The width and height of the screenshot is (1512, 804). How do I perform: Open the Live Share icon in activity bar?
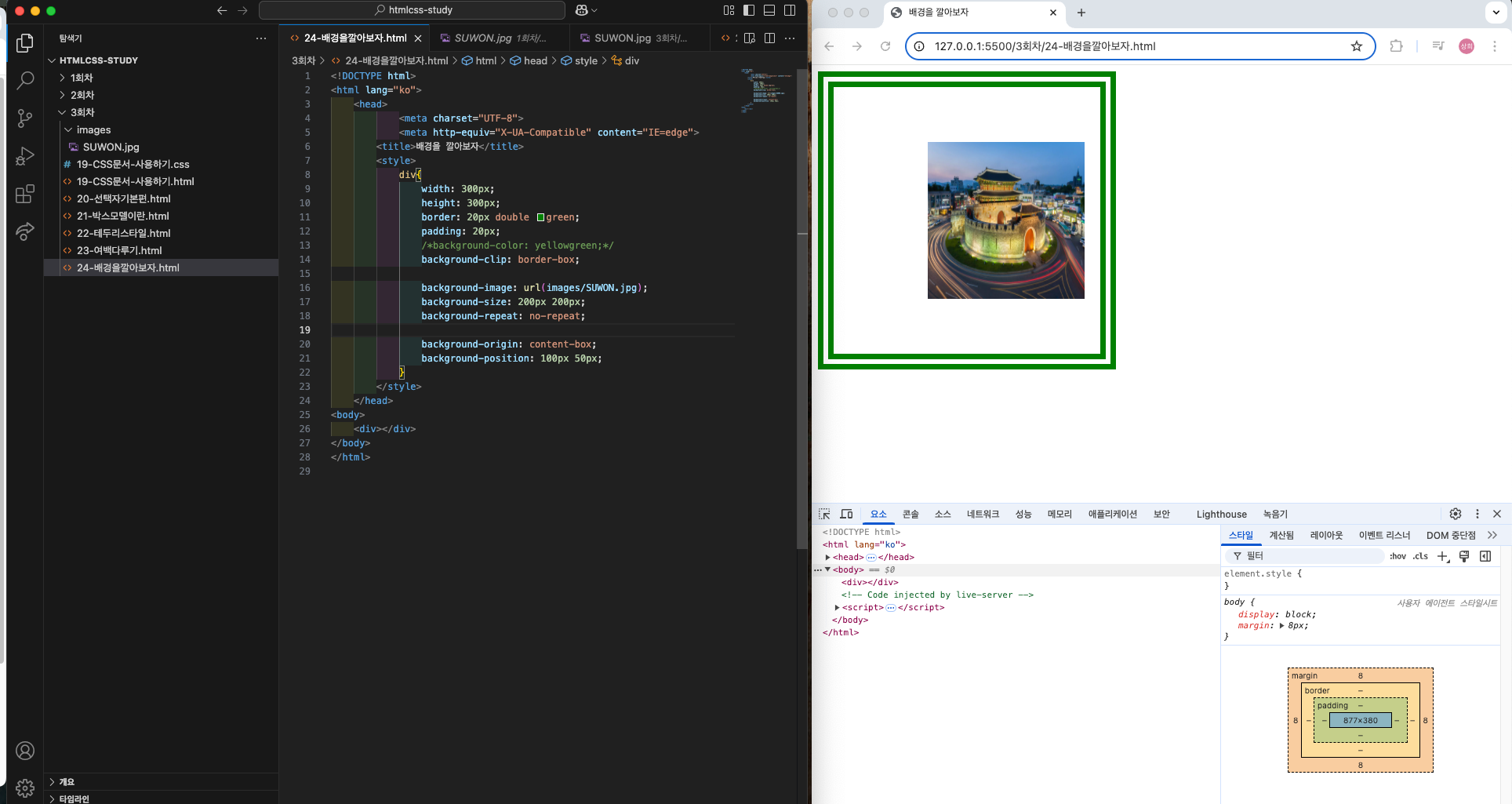[25, 231]
